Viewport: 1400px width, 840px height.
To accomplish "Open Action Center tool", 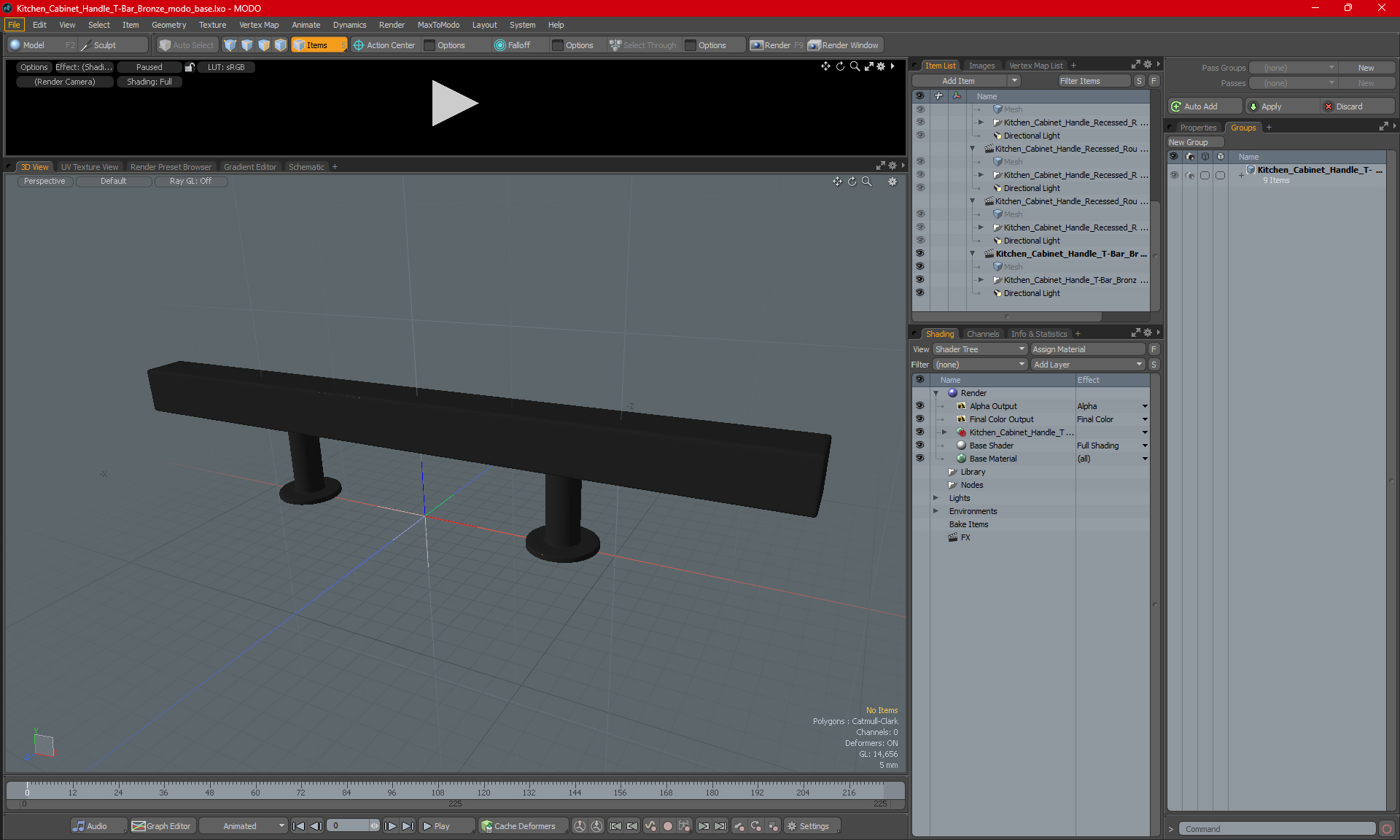I will pyautogui.click(x=385, y=45).
